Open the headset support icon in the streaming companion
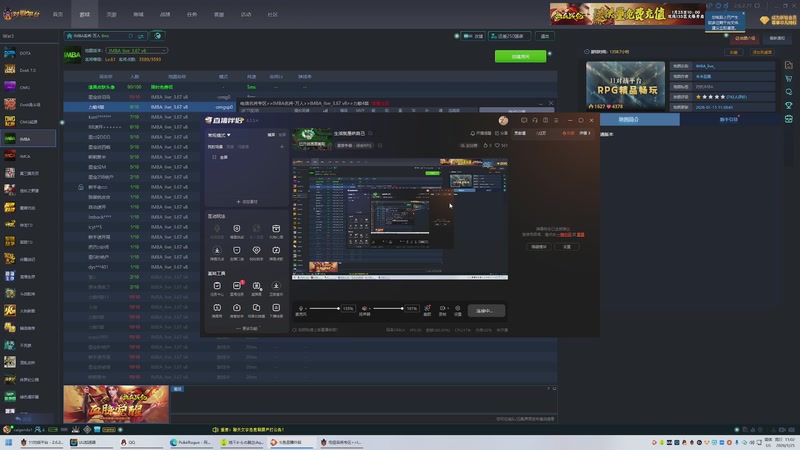The height and width of the screenshot is (450, 800). point(535,120)
